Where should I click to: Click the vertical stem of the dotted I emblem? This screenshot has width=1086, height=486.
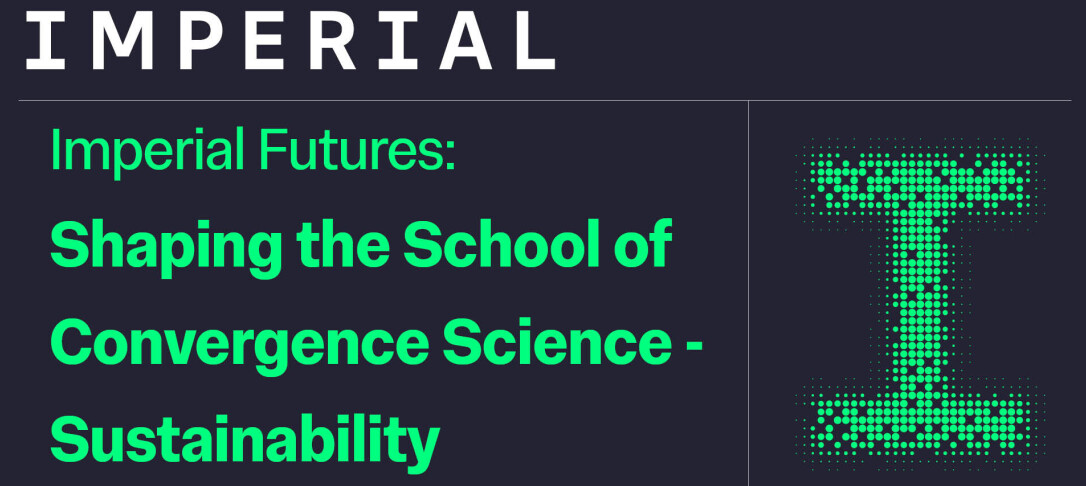click(920, 300)
